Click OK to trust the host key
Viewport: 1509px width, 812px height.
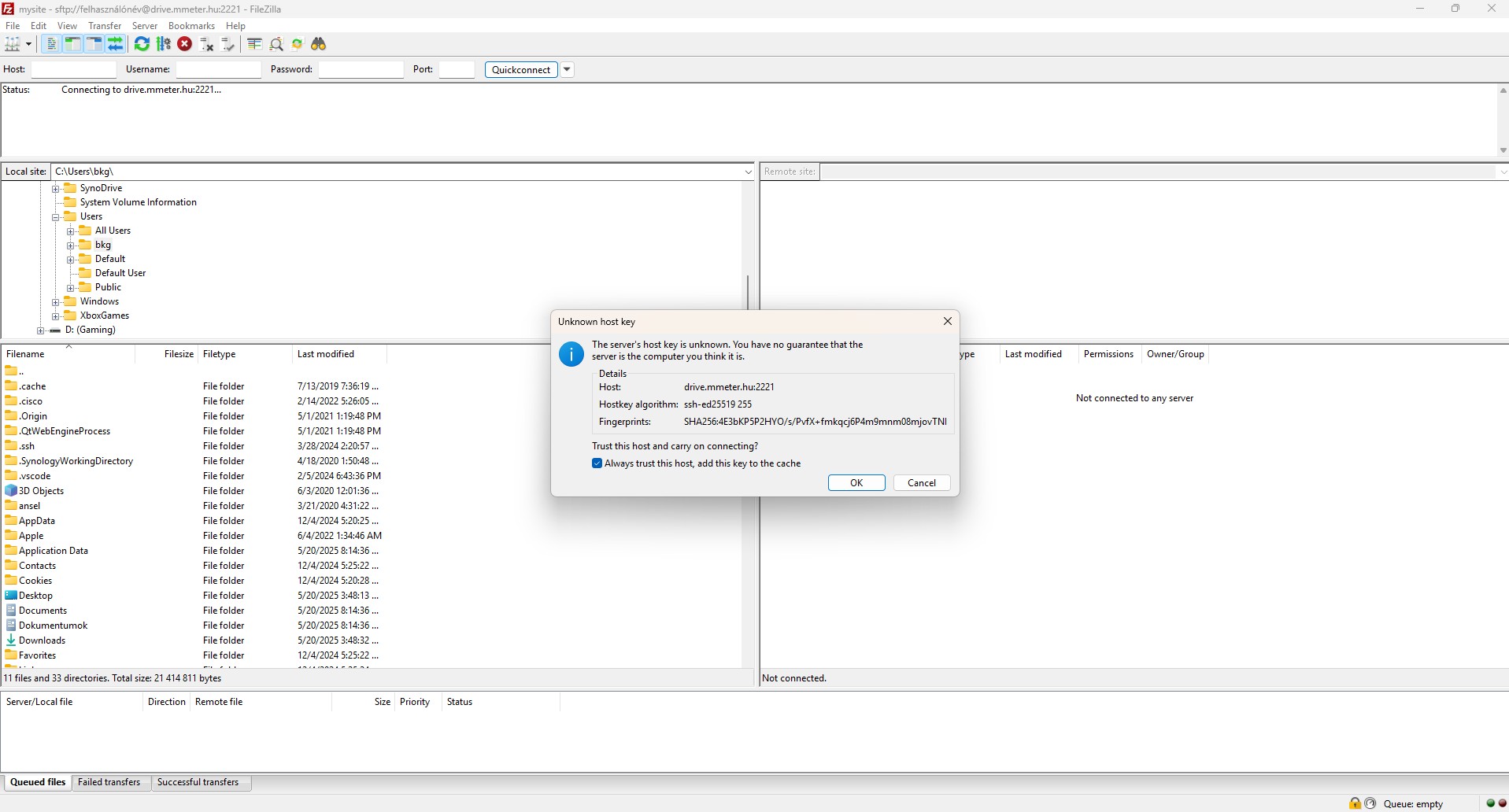(x=856, y=483)
